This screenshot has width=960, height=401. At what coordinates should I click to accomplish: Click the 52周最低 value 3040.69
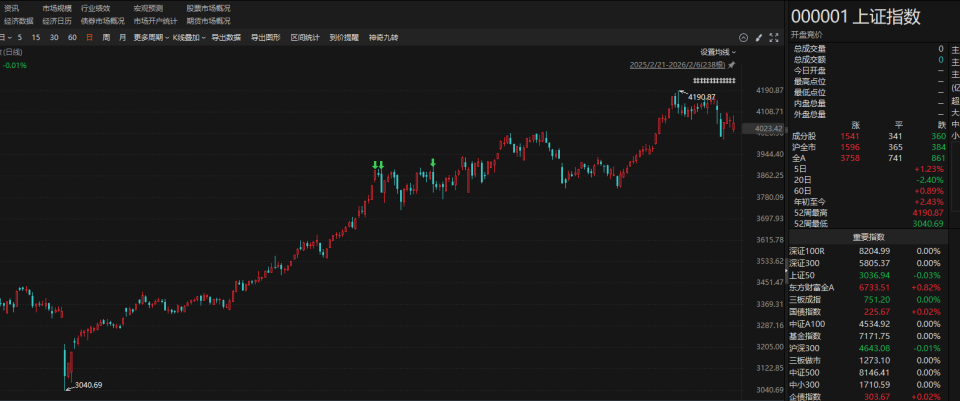(929, 223)
